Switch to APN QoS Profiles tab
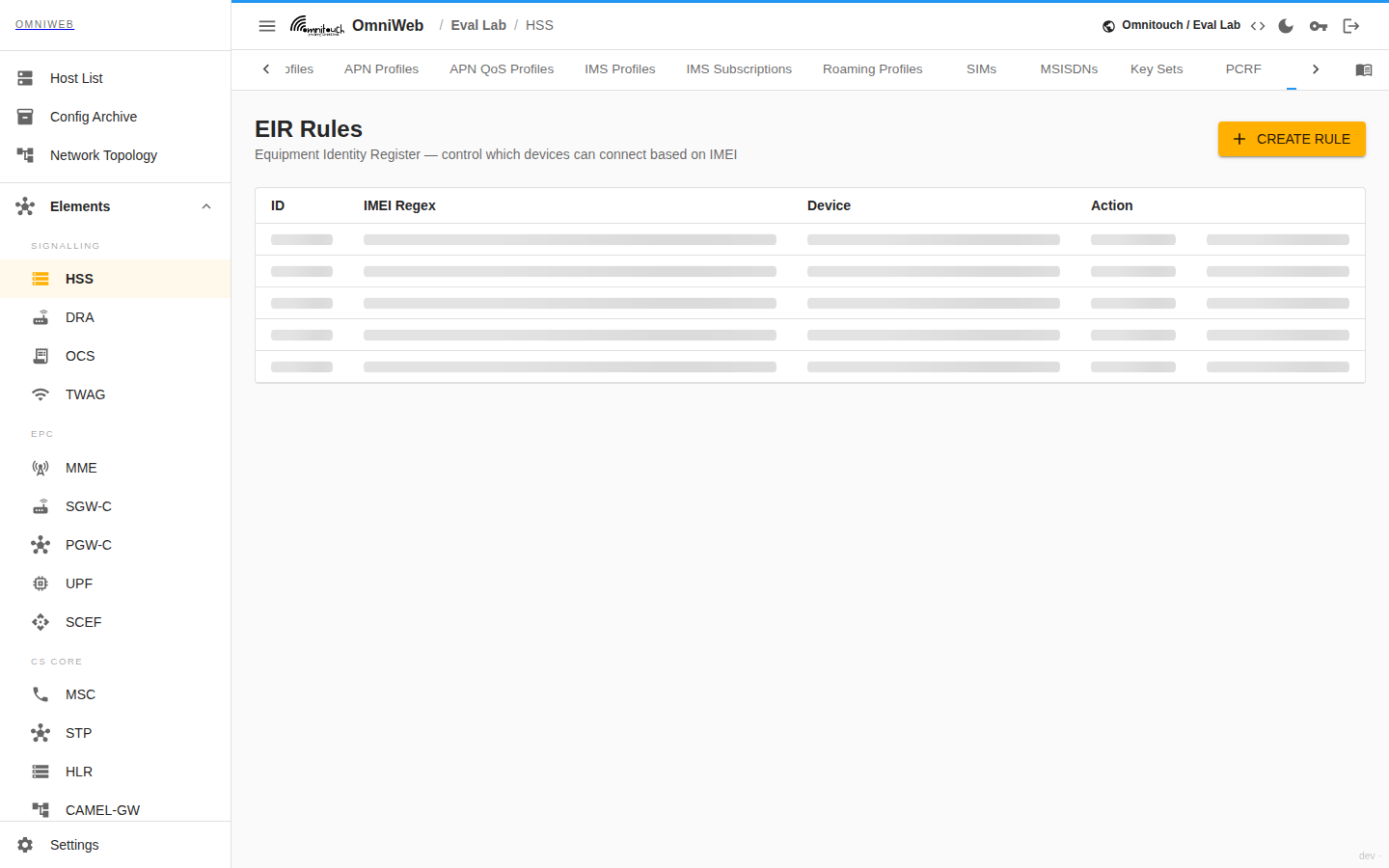Screen dimensions: 1389x868 click(502, 69)
